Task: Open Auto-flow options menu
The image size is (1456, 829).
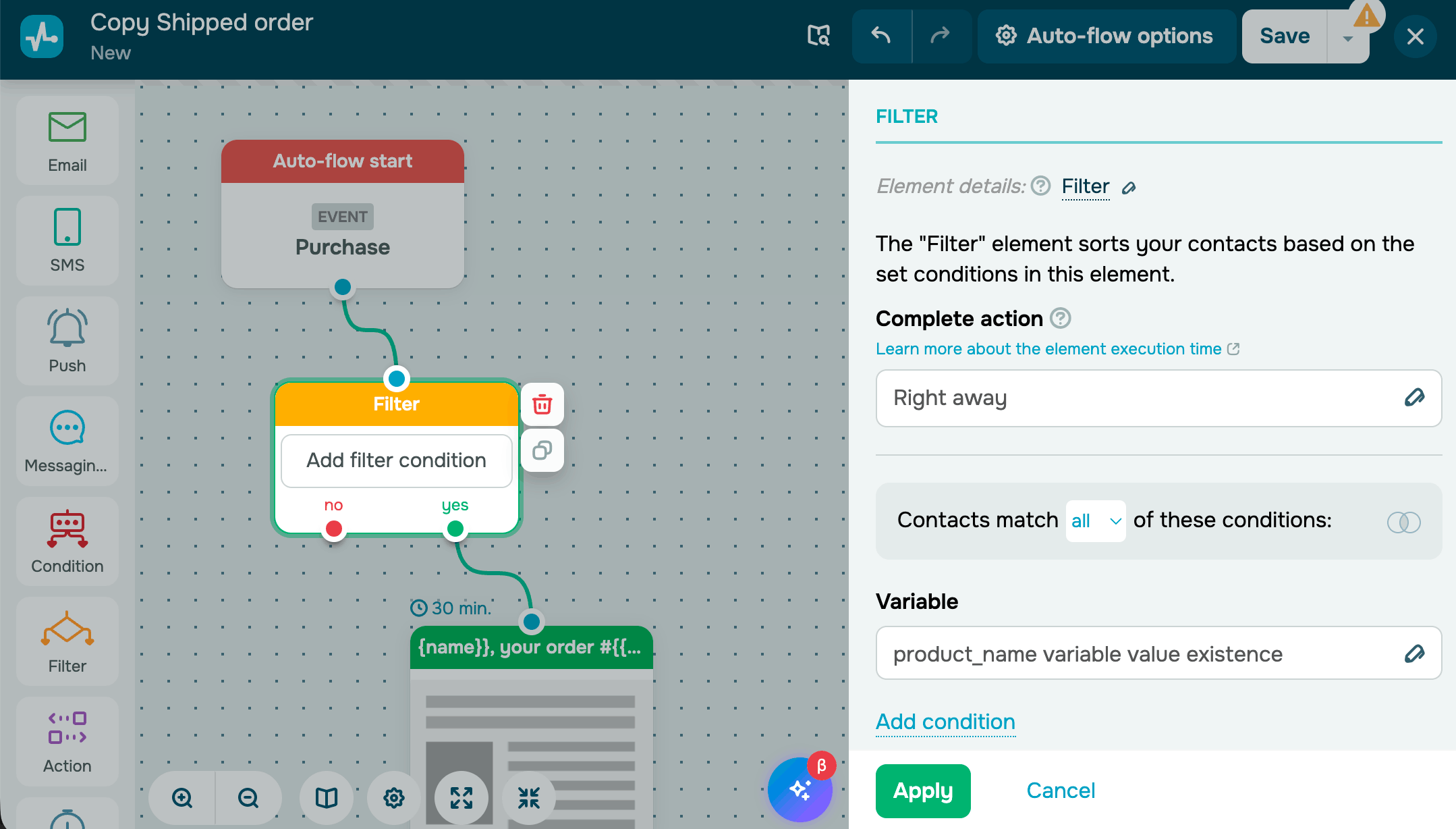Action: [x=1106, y=36]
